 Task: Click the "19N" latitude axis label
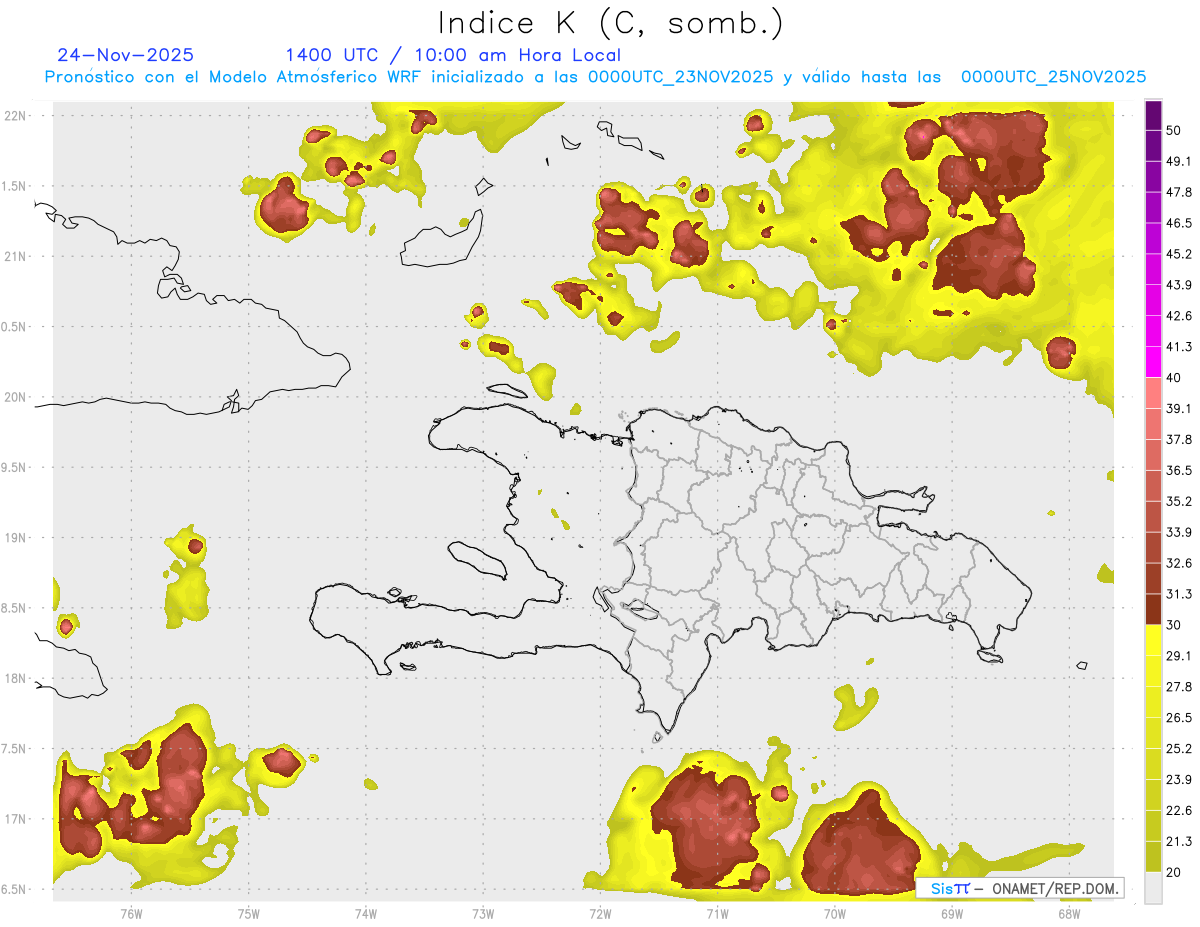(16, 537)
